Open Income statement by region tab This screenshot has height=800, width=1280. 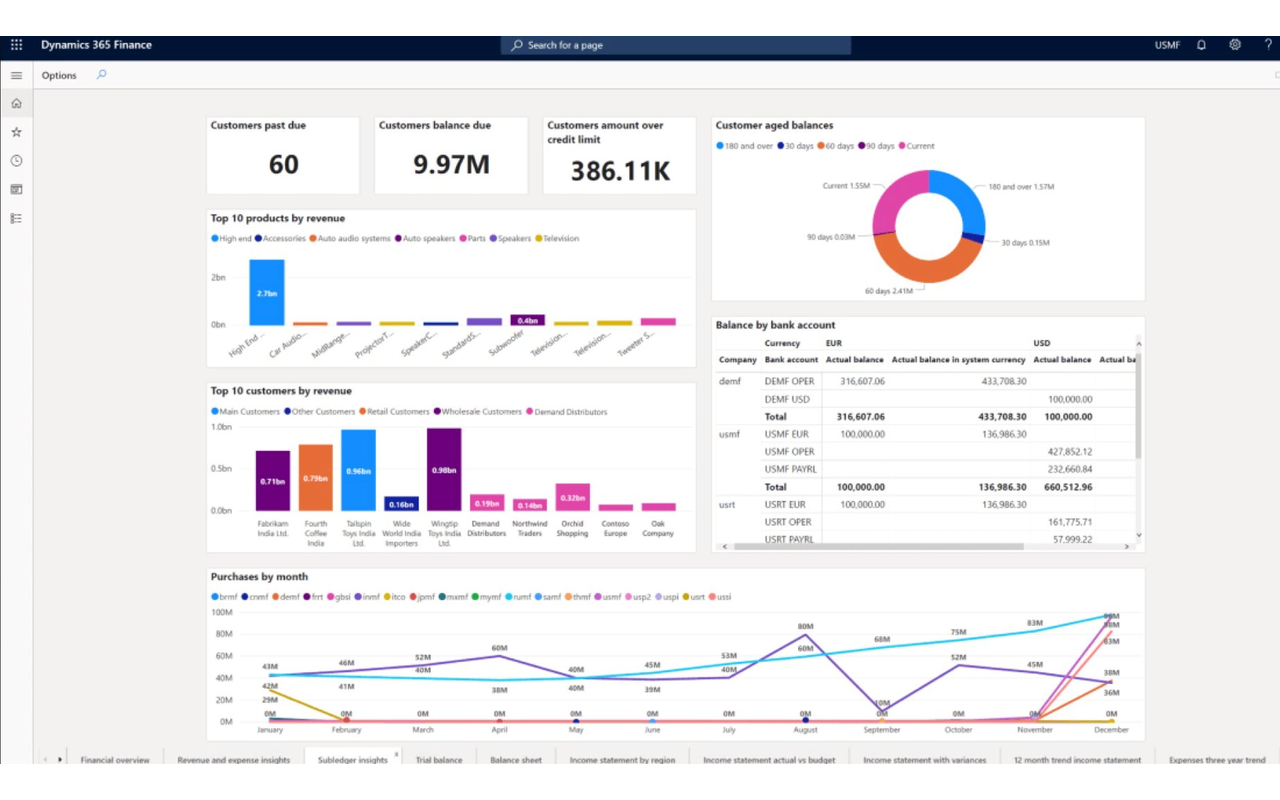point(622,759)
